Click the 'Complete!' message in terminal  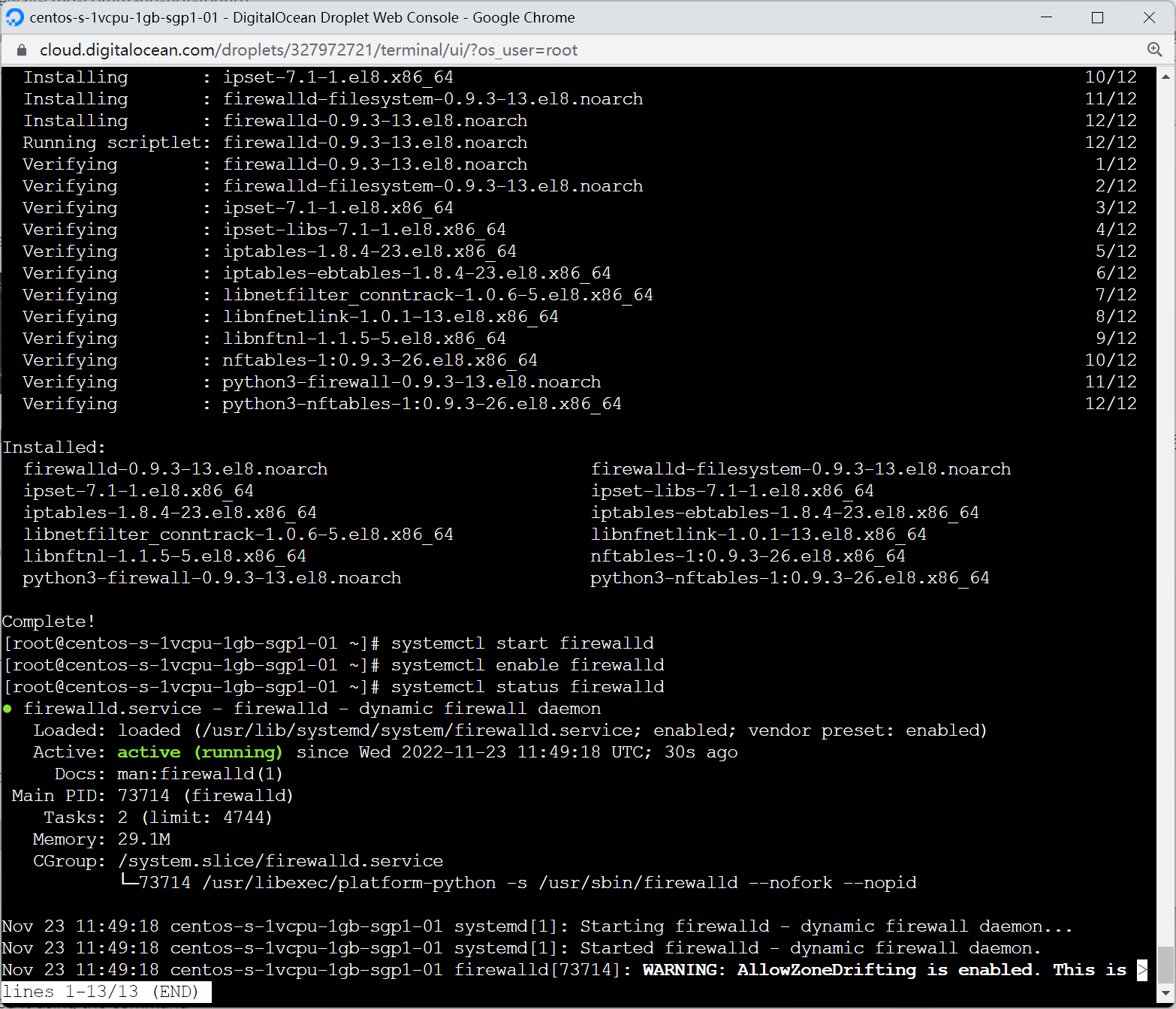click(x=49, y=622)
